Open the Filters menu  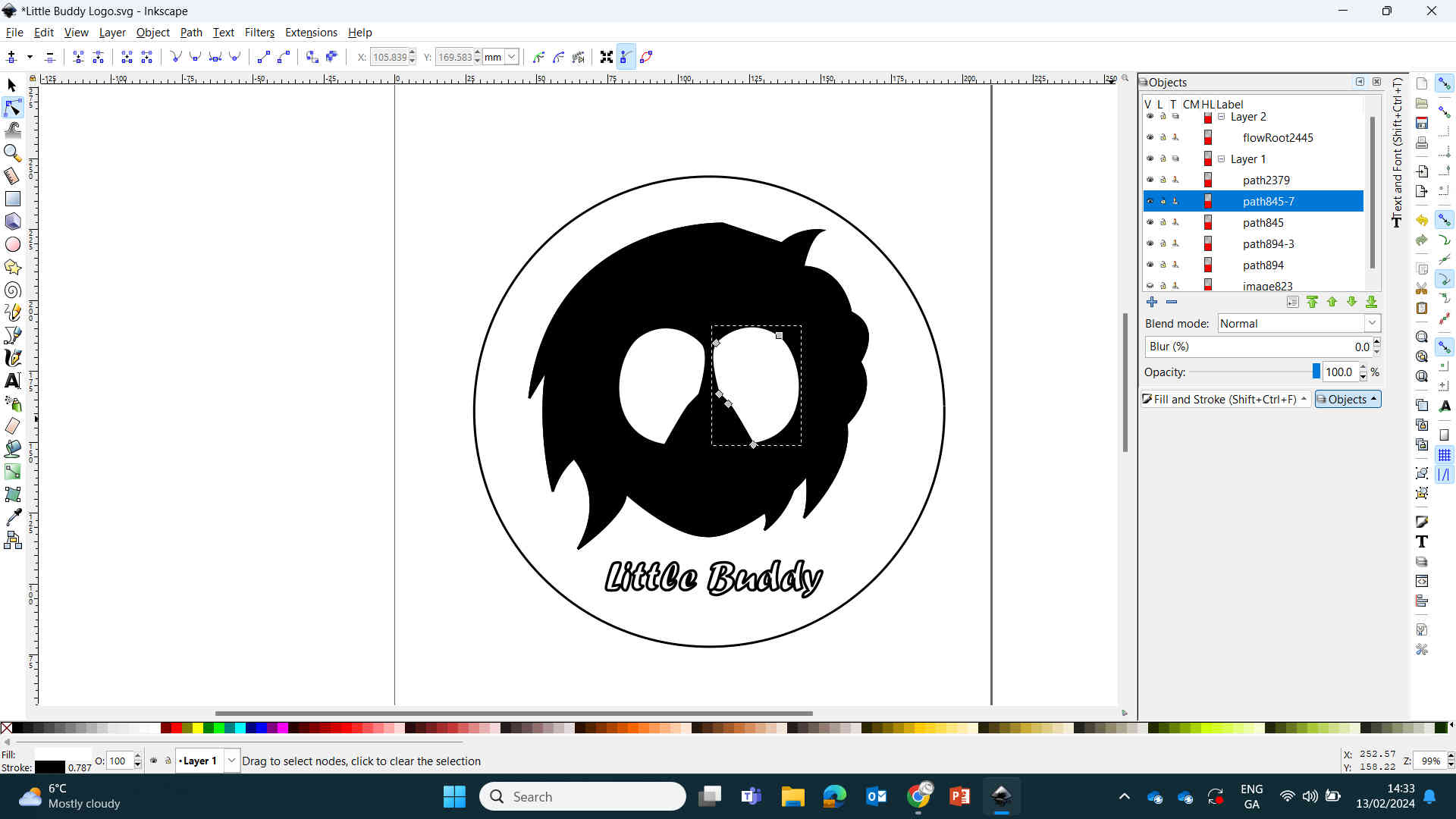(259, 33)
